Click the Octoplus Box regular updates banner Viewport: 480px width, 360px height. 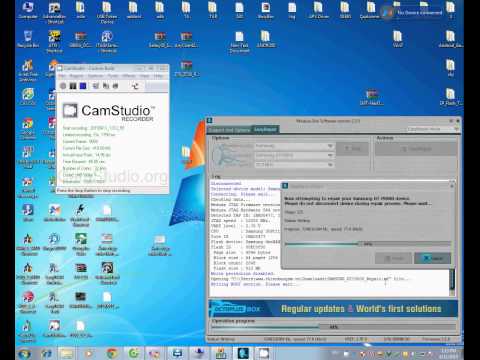(333, 309)
